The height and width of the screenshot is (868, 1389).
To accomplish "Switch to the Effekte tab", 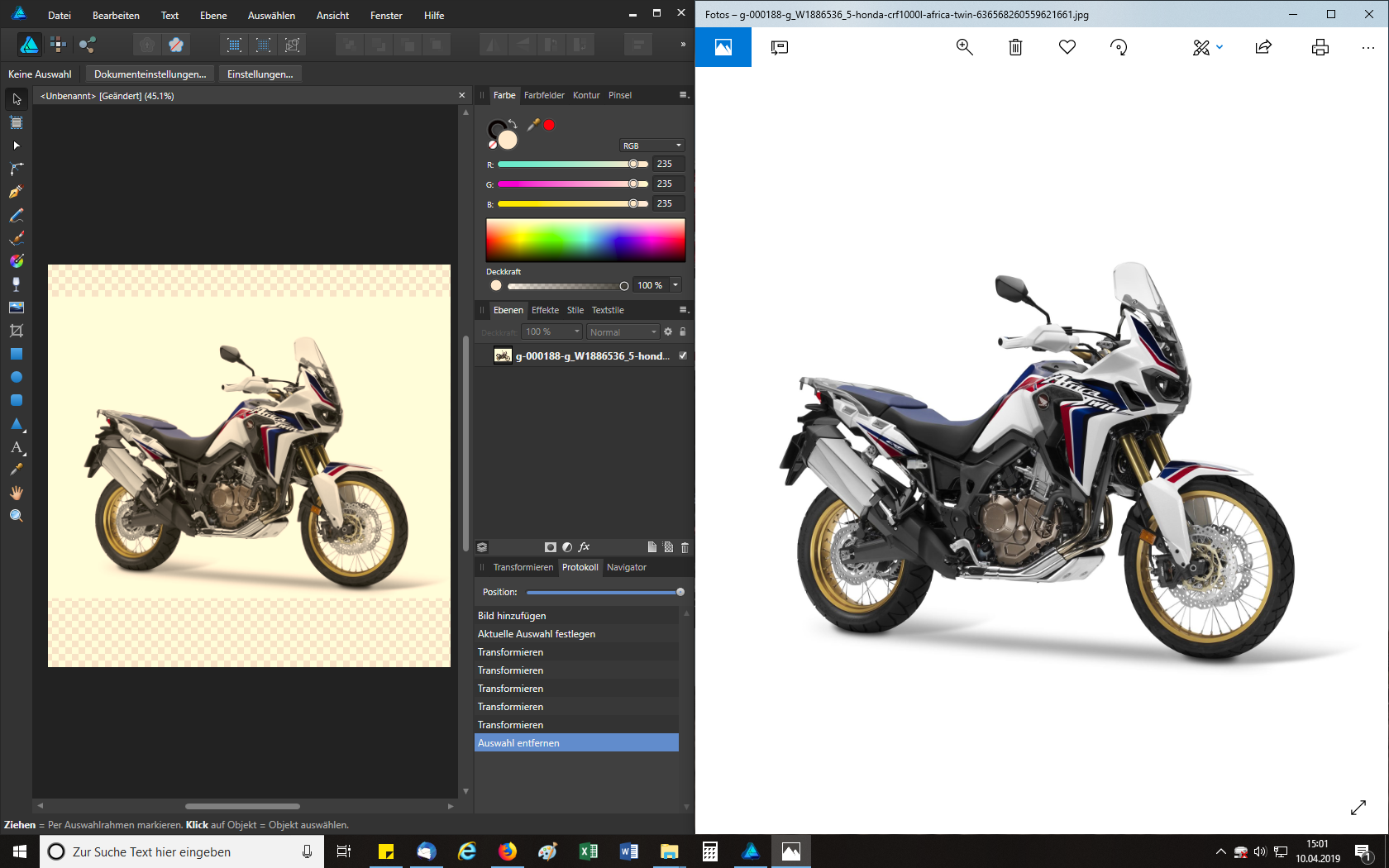I will coord(545,310).
